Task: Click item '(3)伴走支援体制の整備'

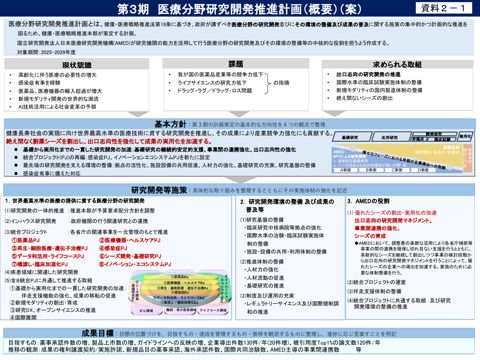Action: [x=374, y=291]
